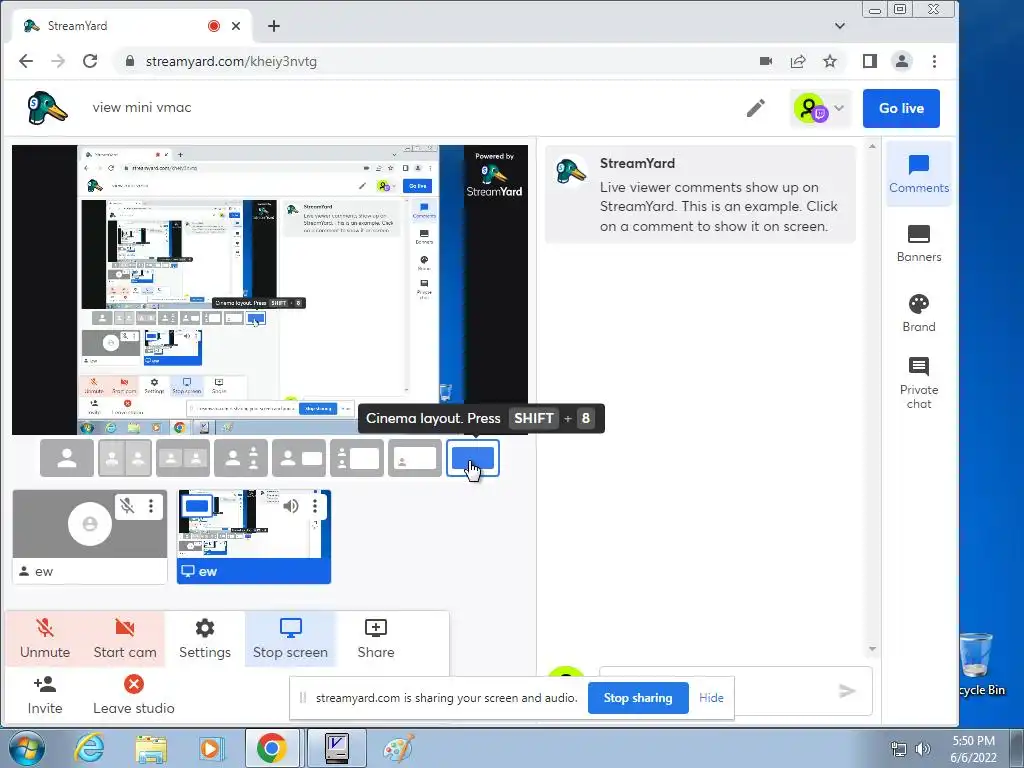Open a new browser tab
The width and height of the screenshot is (1024, 768).
click(274, 26)
